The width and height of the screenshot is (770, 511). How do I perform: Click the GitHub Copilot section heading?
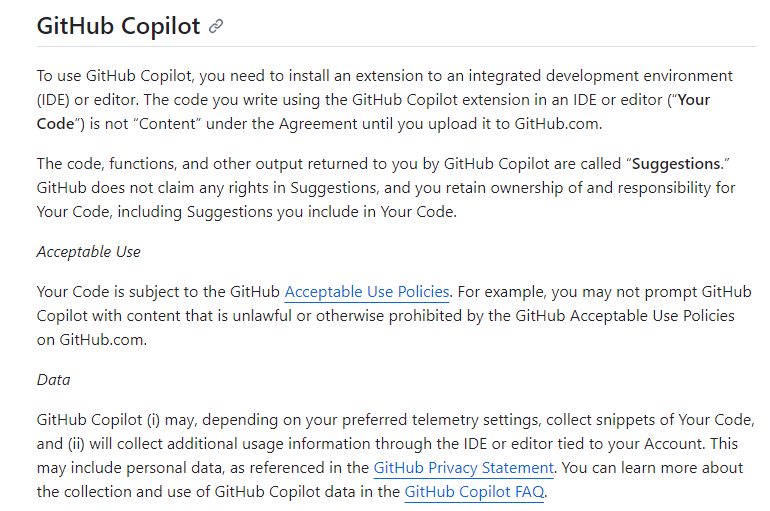point(118,26)
